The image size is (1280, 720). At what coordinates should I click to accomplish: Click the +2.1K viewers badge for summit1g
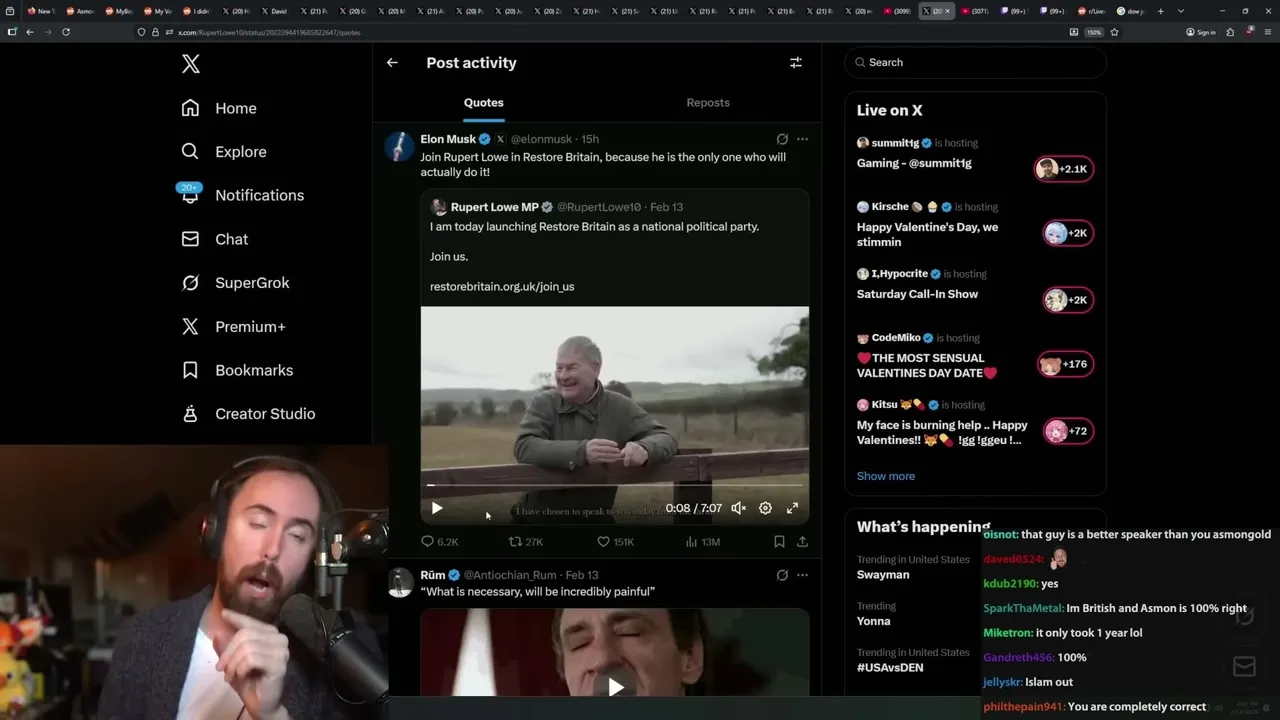coord(1064,169)
